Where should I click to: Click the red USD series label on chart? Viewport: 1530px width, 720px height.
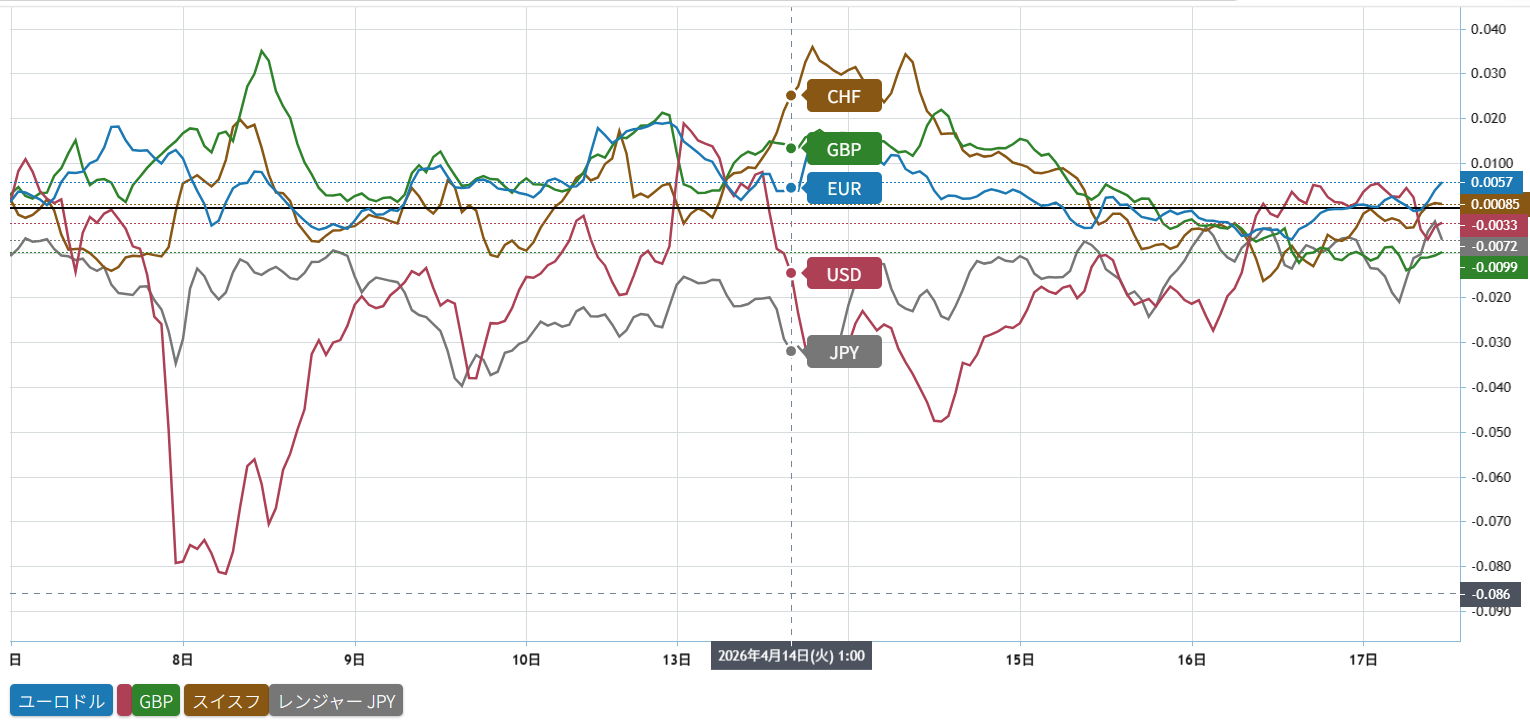[843, 273]
